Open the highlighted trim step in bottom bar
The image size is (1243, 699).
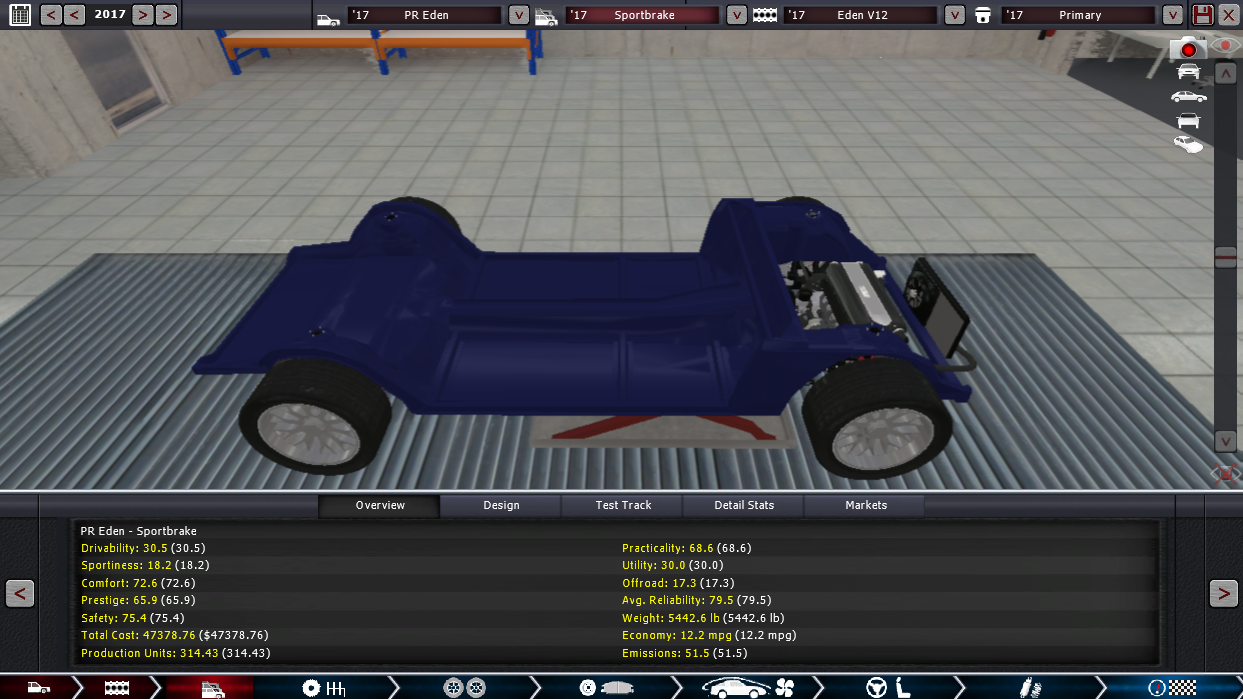pos(212,687)
